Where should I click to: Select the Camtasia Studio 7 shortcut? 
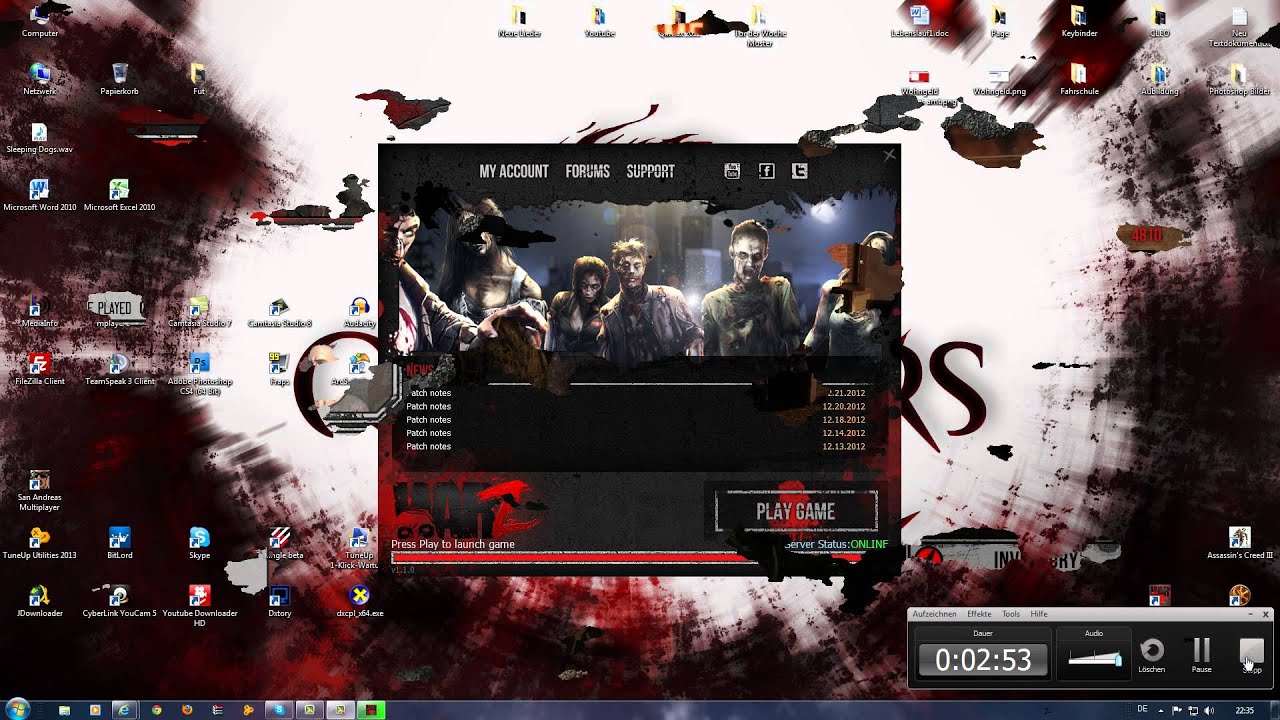tap(199, 311)
